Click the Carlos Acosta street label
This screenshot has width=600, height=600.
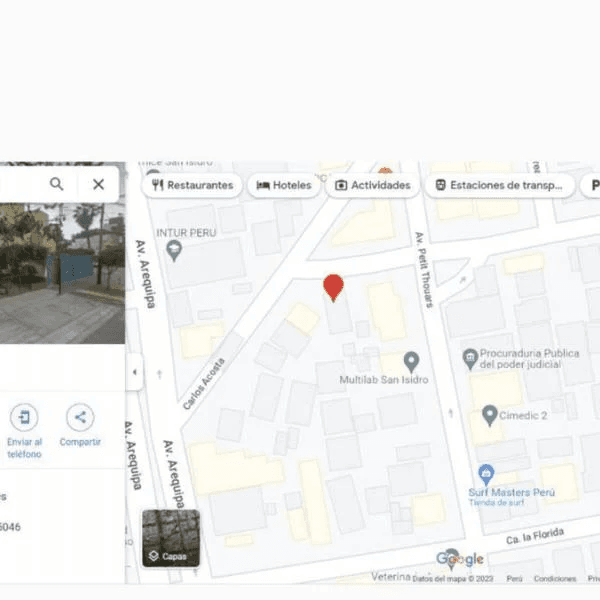pyautogui.click(x=204, y=383)
